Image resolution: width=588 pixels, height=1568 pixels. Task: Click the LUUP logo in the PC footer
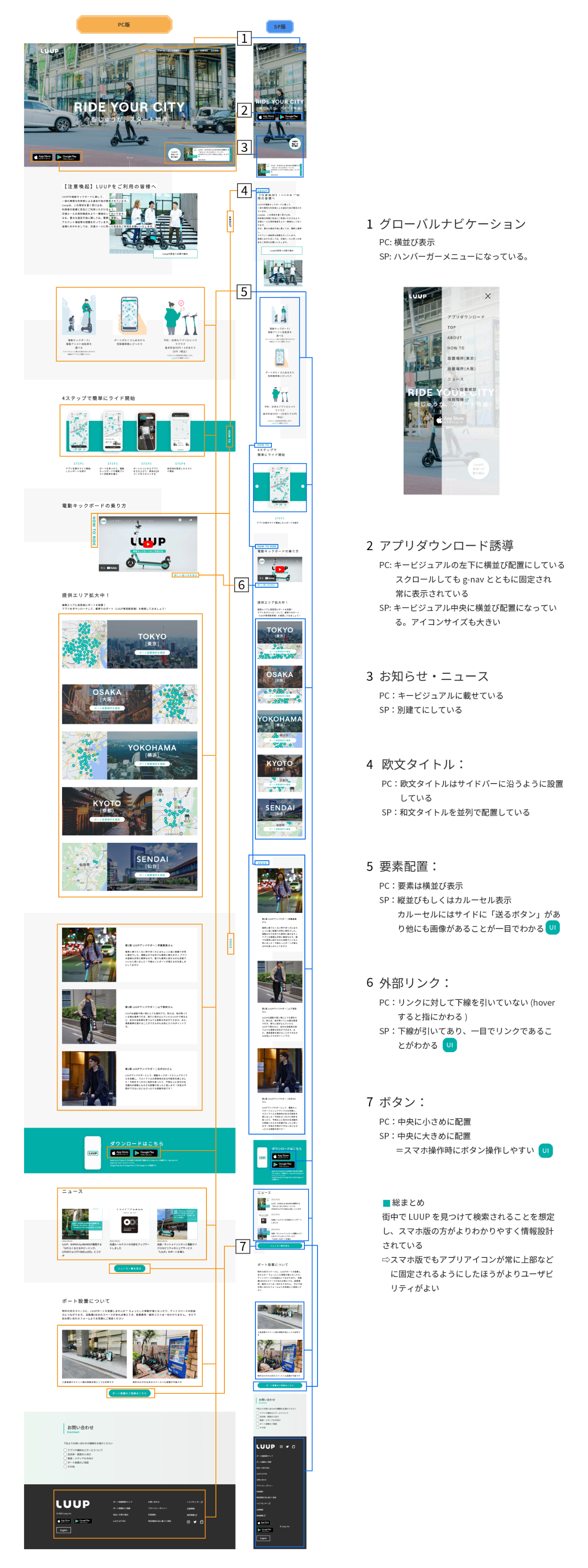tap(73, 1504)
